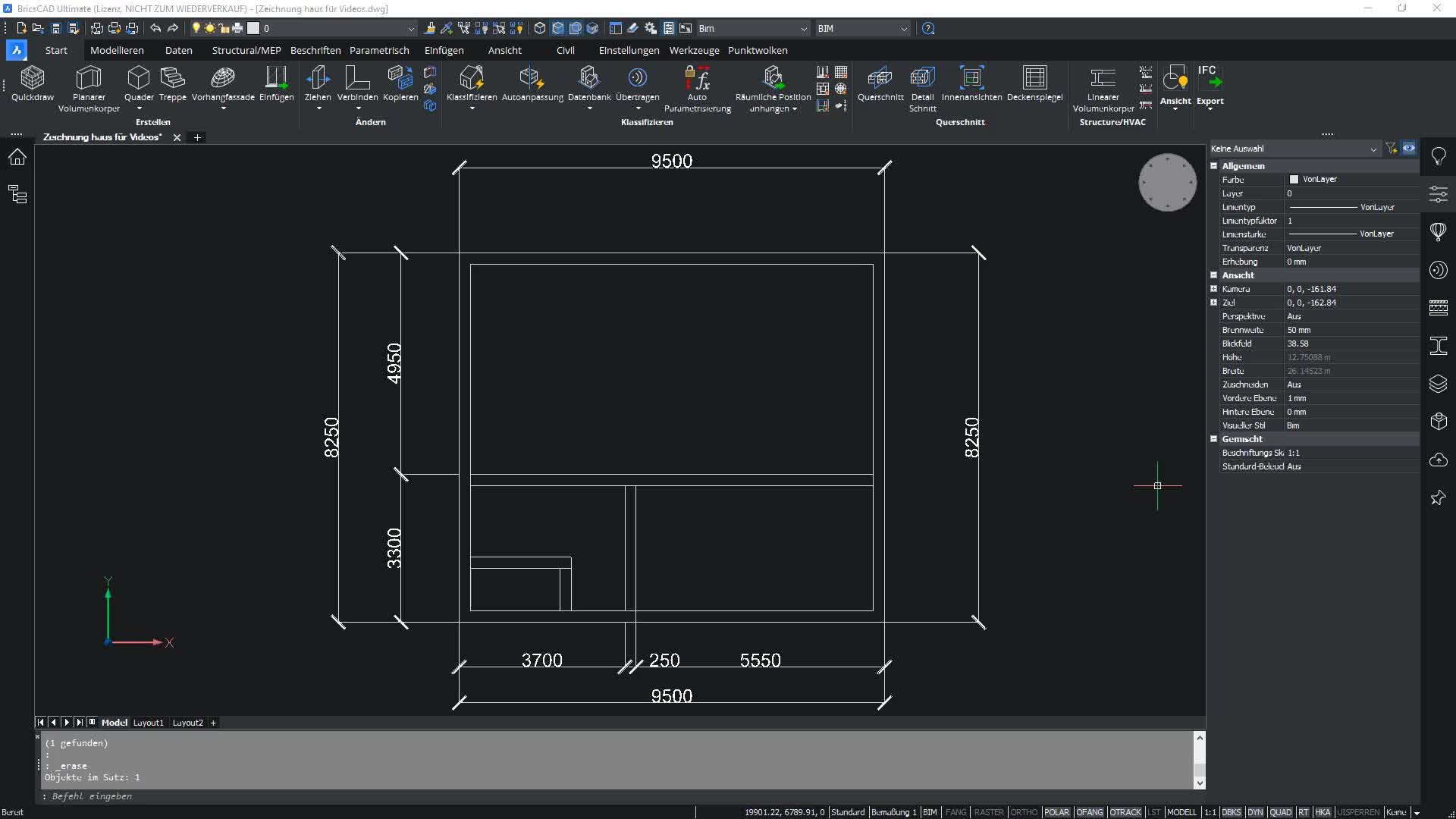Open the Layers panel icon on right
1456x819 pixels.
pyautogui.click(x=1438, y=384)
